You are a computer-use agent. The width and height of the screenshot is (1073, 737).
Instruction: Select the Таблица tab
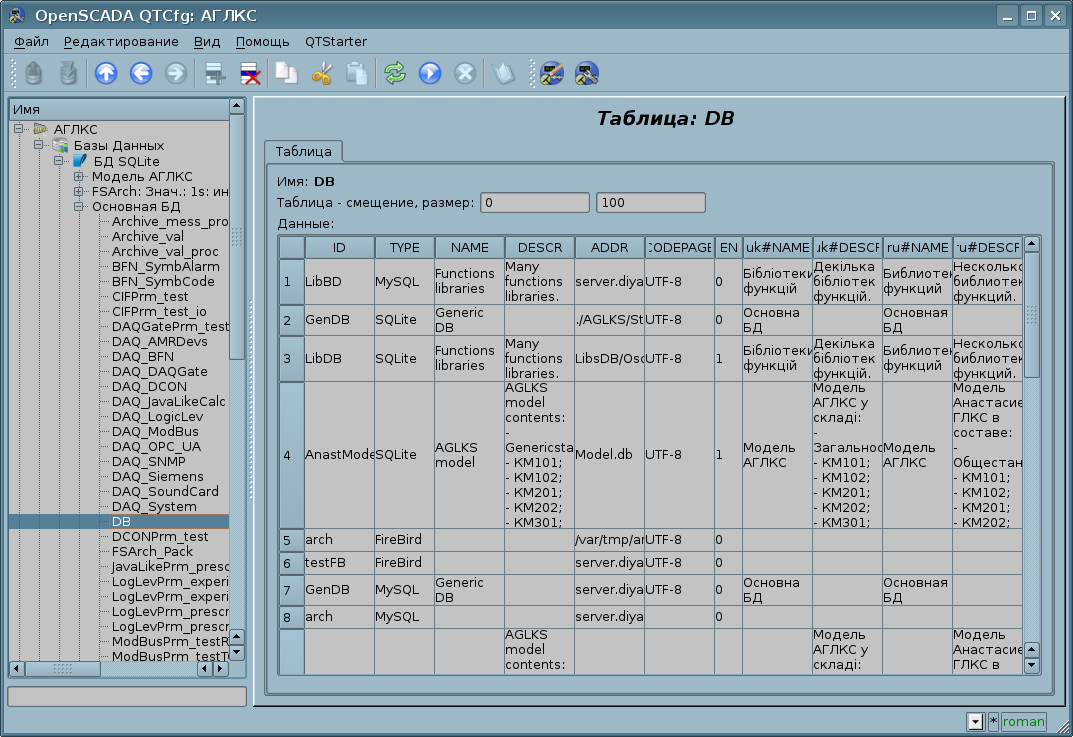(x=304, y=151)
